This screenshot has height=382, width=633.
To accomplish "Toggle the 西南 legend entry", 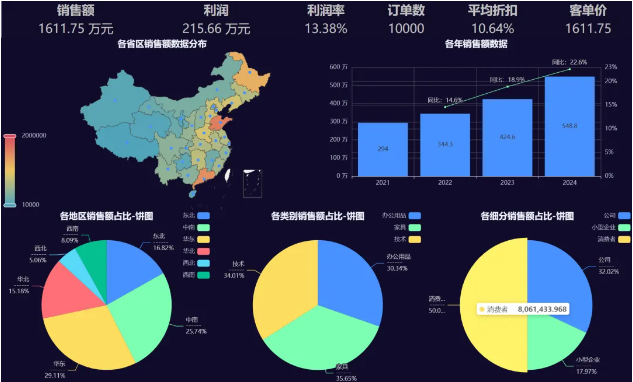I will [x=196, y=275].
